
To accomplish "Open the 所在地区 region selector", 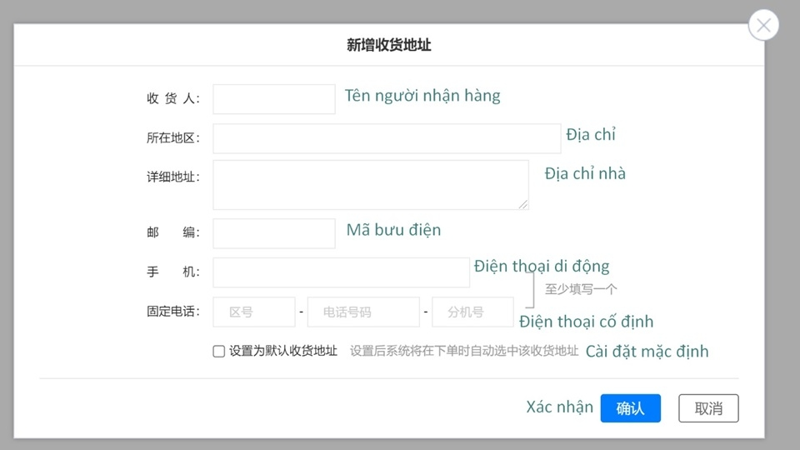I will point(386,138).
